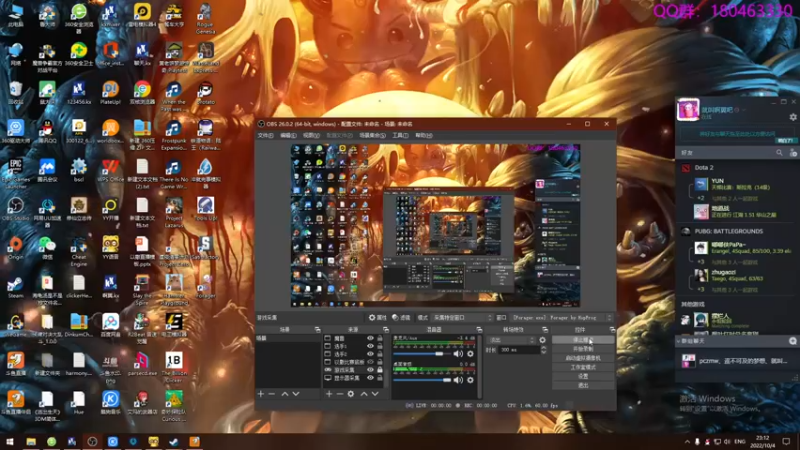Image resolution: width=800 pixels, height=450 pixels.
Task: Toggle visibility eye of 游戏采集 source
Action: point(370,369)
